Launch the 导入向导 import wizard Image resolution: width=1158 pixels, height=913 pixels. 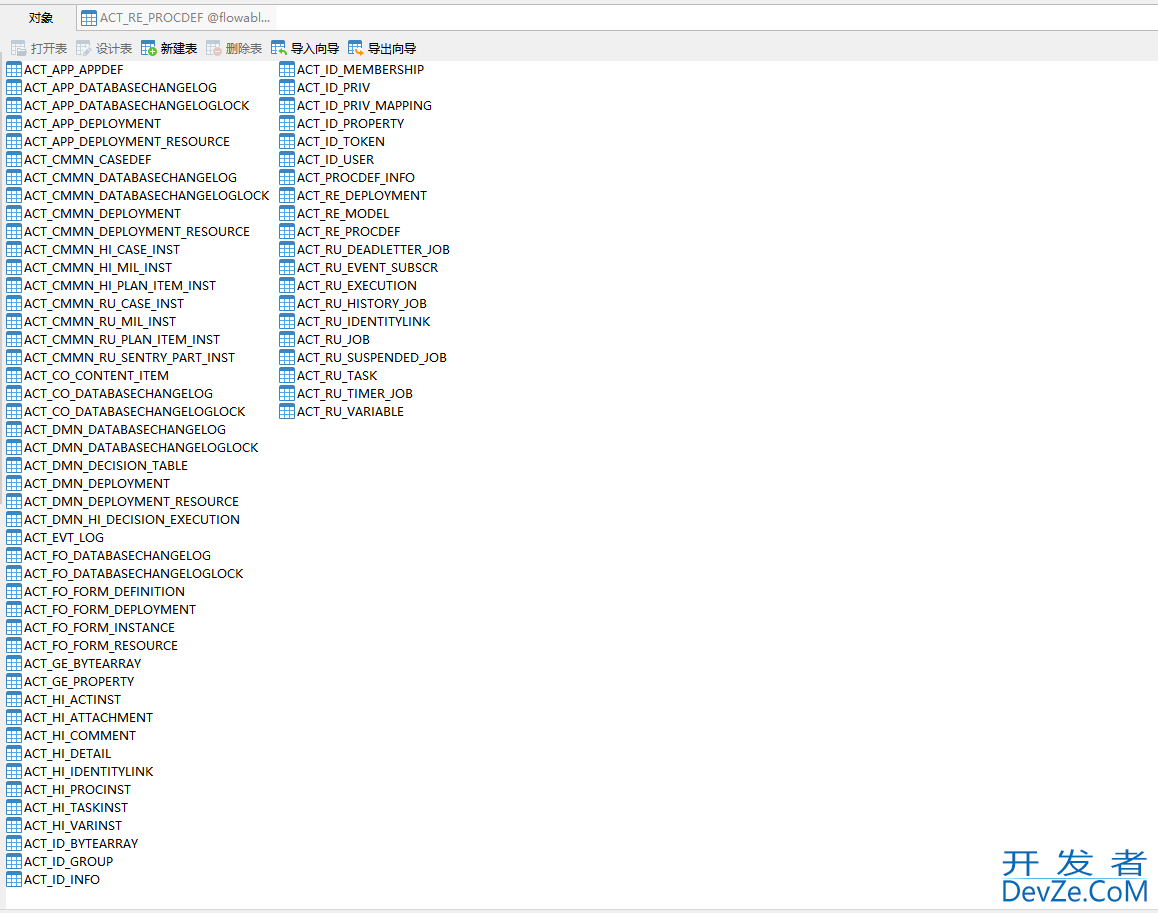(305, 49)
